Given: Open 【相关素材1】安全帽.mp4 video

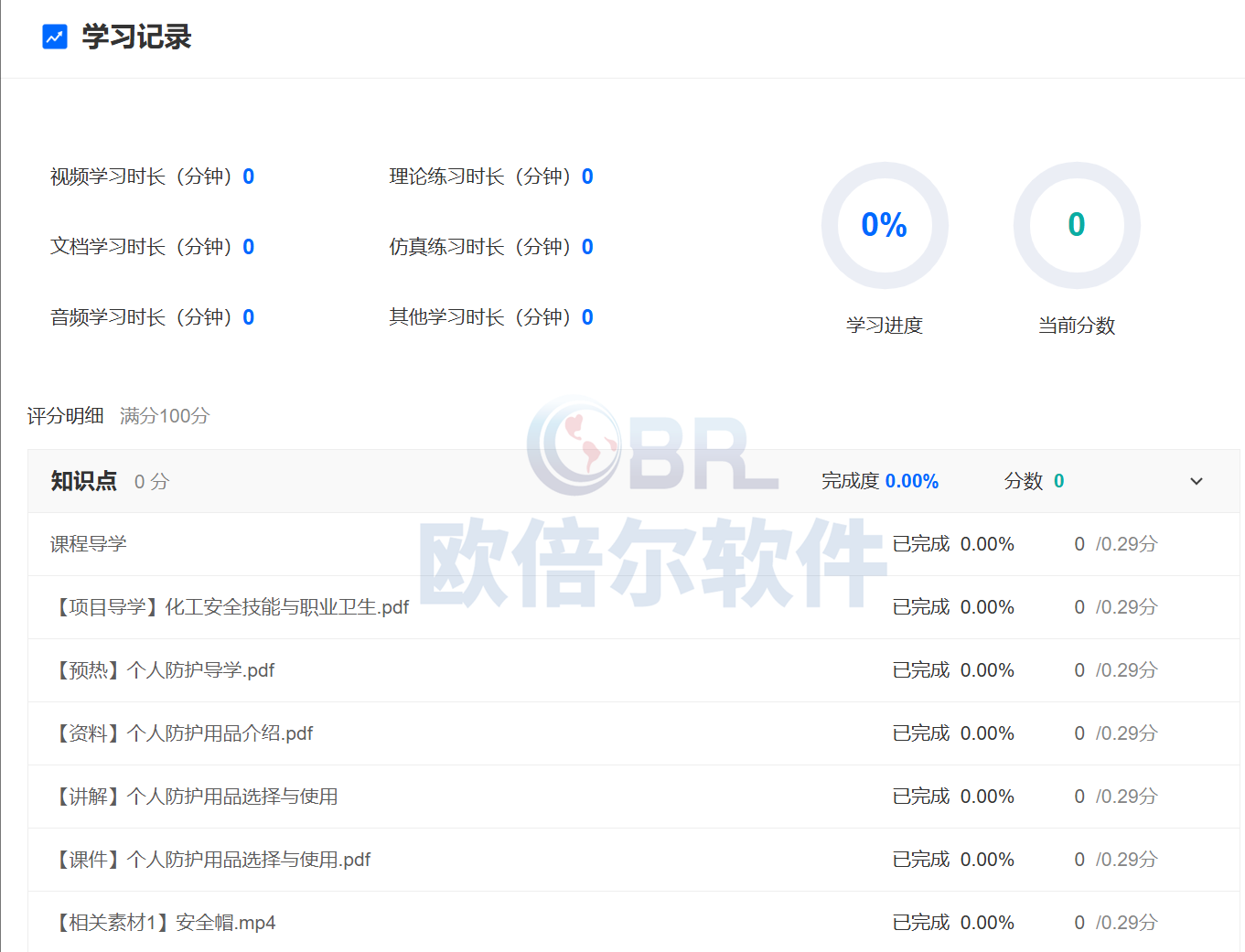Looking at the screenshot, I should pyautogui.click(x=166, y=923).
